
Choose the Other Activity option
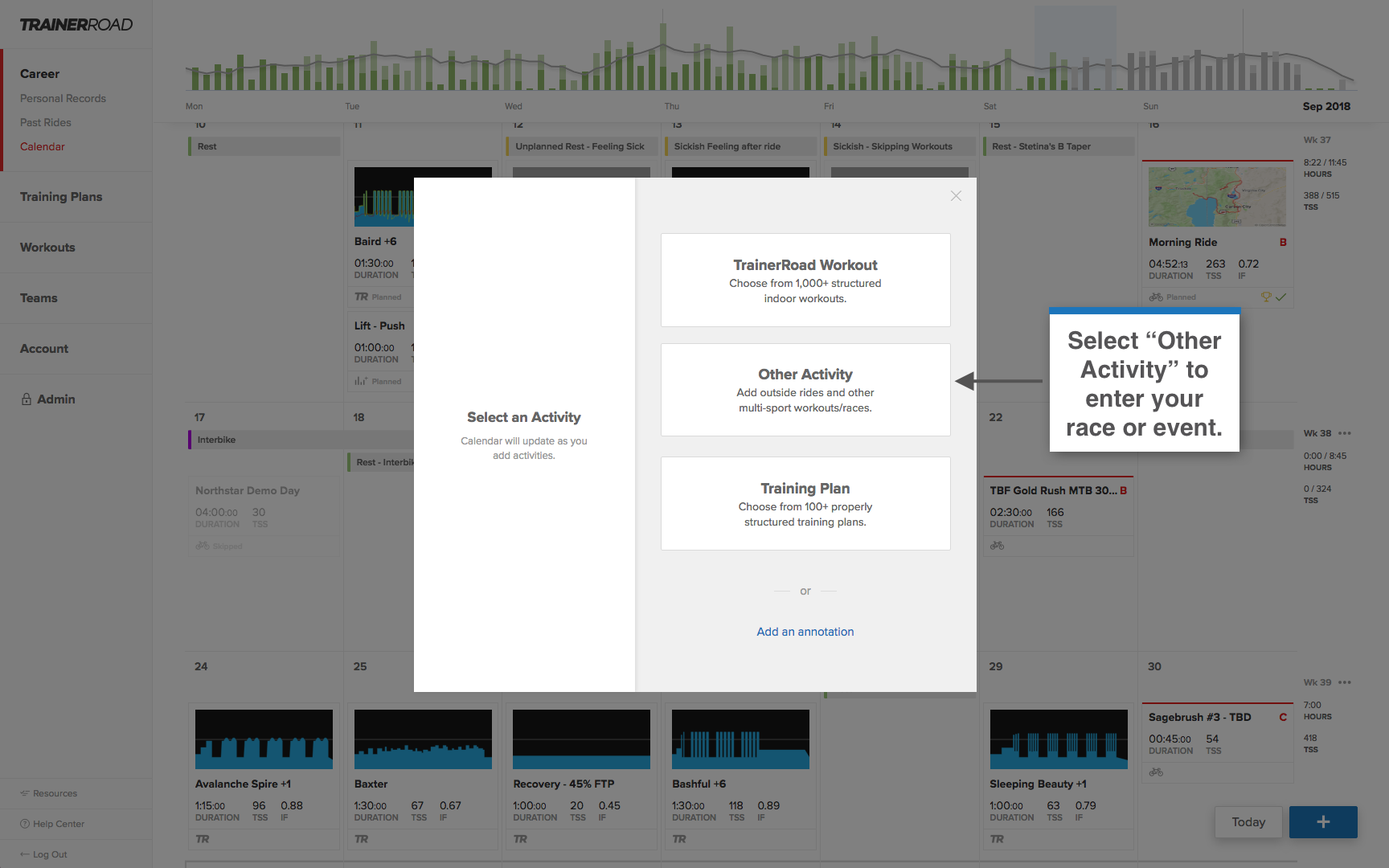pyautogui.click(x=805, y=390)
